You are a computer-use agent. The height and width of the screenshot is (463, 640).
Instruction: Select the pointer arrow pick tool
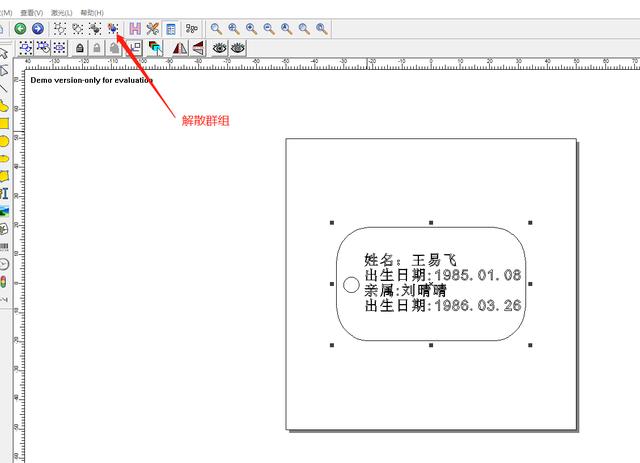click(x=4, y=52)
